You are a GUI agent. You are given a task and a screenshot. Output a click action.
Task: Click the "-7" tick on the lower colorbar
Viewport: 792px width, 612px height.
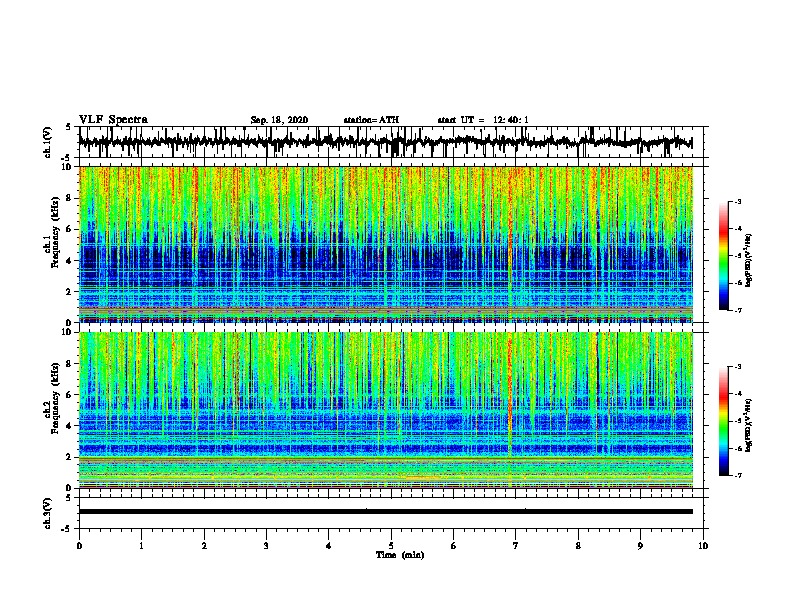737,475
